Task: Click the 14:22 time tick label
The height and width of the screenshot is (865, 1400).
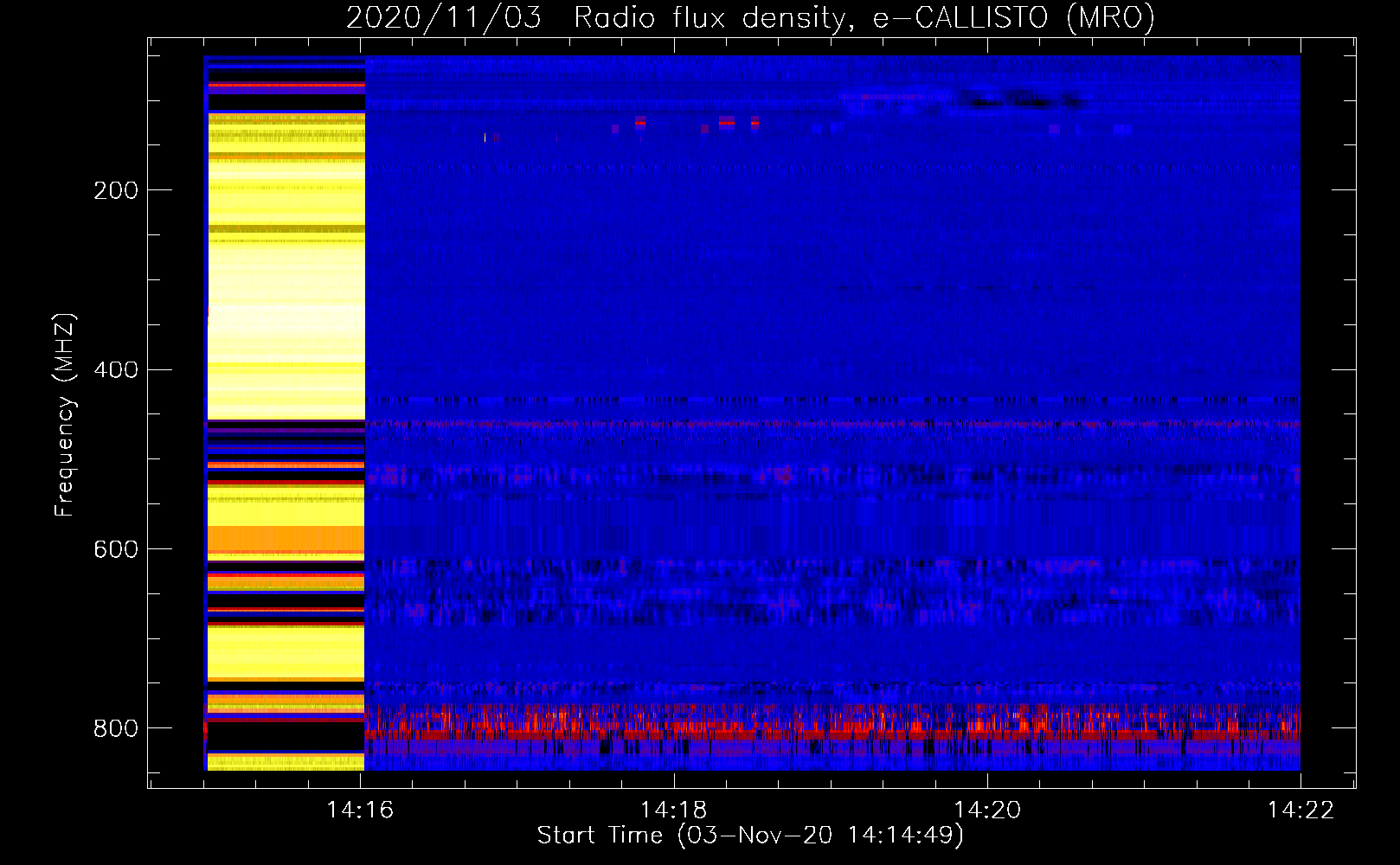Action: point(1300,810)
